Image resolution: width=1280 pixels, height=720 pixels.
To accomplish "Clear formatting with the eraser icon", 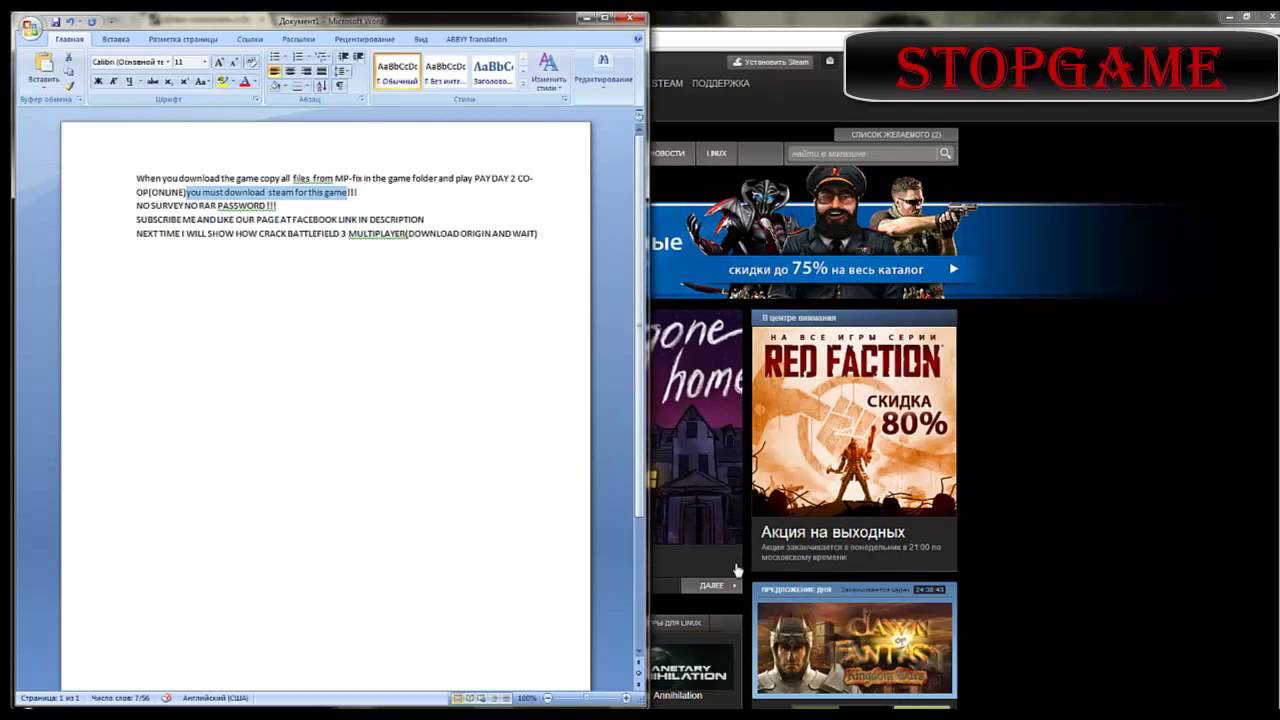I will tap(250, 62).
